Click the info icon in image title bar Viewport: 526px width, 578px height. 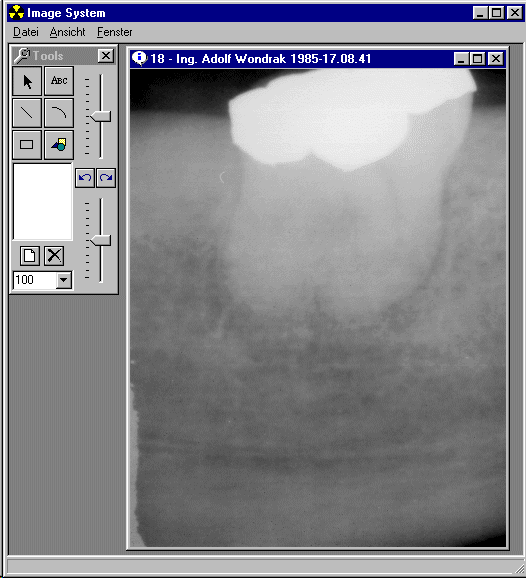pos(140,59)
